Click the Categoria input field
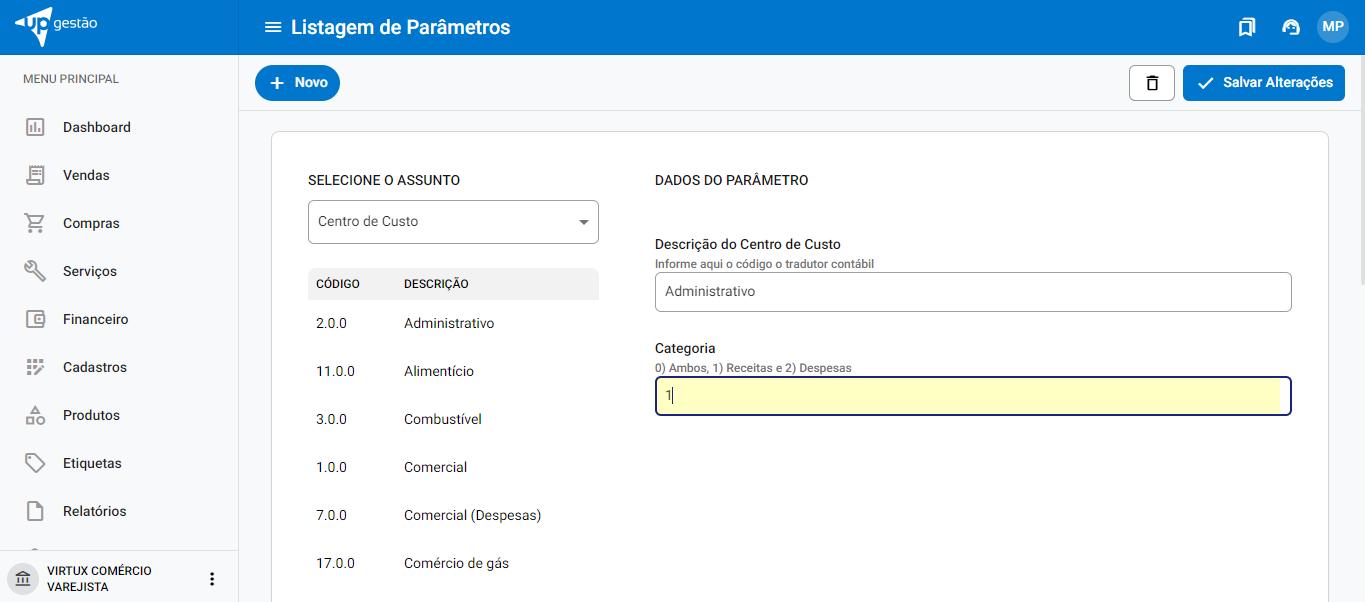Viewport: 1365px width, 602px height. [x=972, y=396]
